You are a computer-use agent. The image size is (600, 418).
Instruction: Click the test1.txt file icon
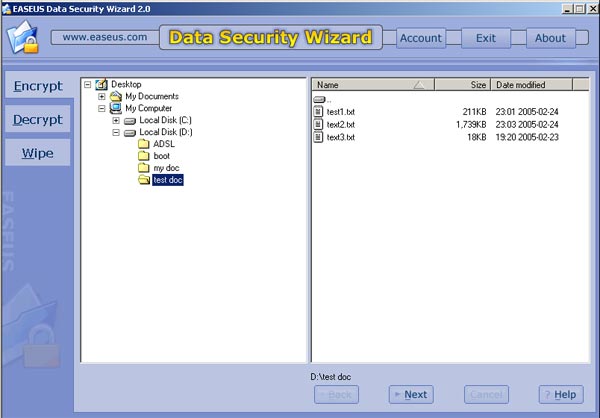[318, 111]
